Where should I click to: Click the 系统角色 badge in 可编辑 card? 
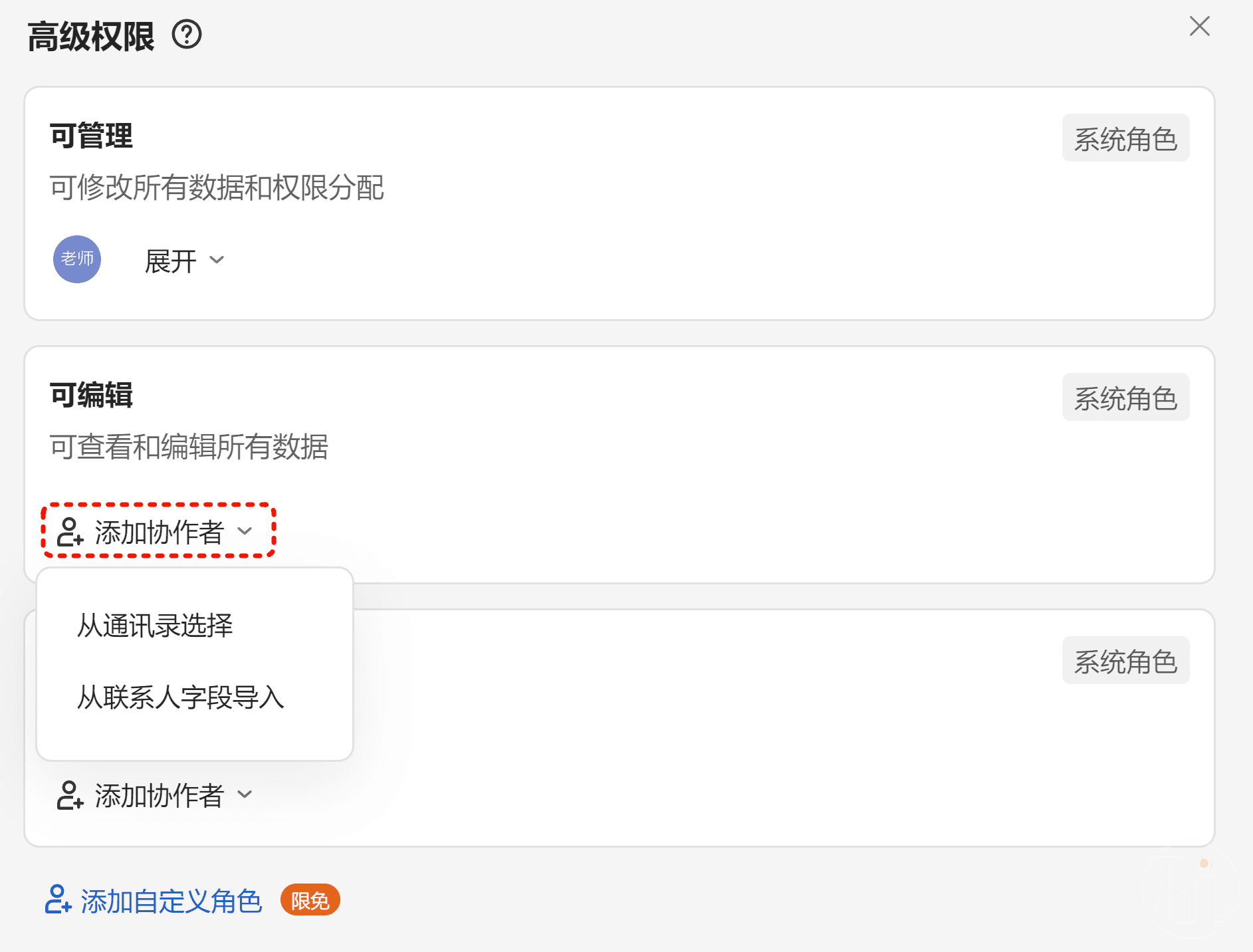click(x=1125, y=398)
